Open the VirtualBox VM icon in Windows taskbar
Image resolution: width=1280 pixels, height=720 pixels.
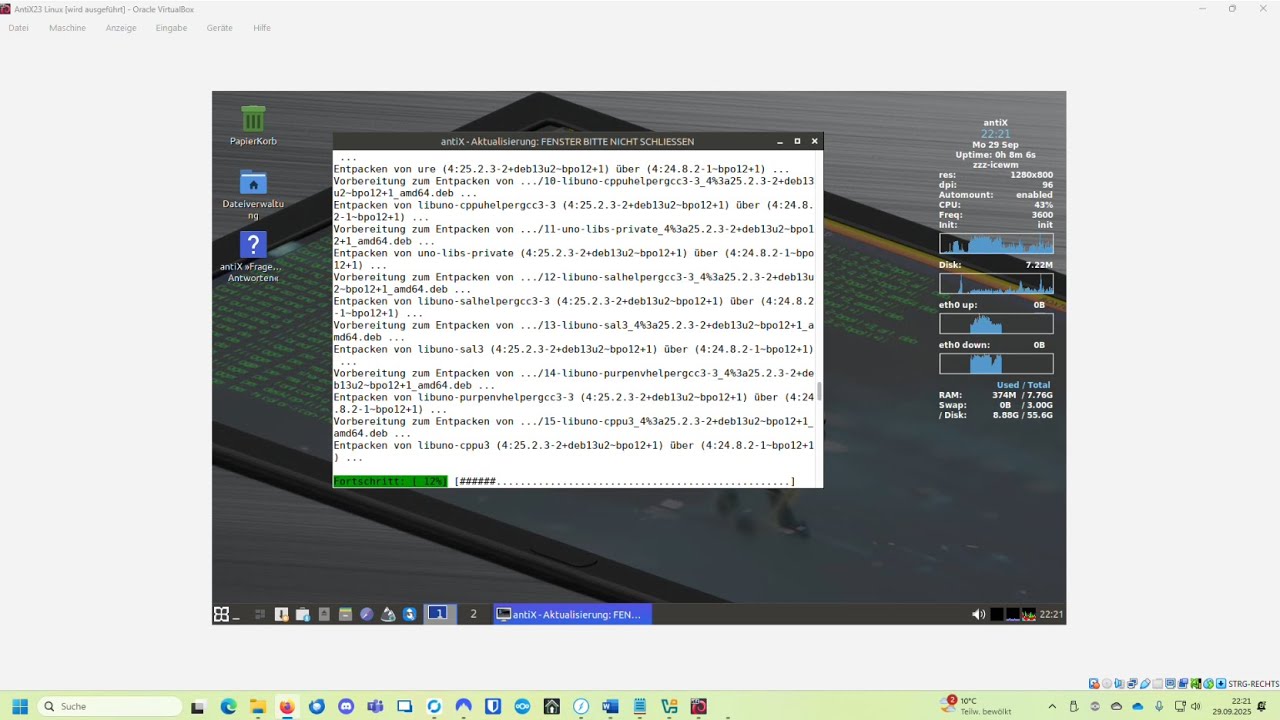click(699, 706)
